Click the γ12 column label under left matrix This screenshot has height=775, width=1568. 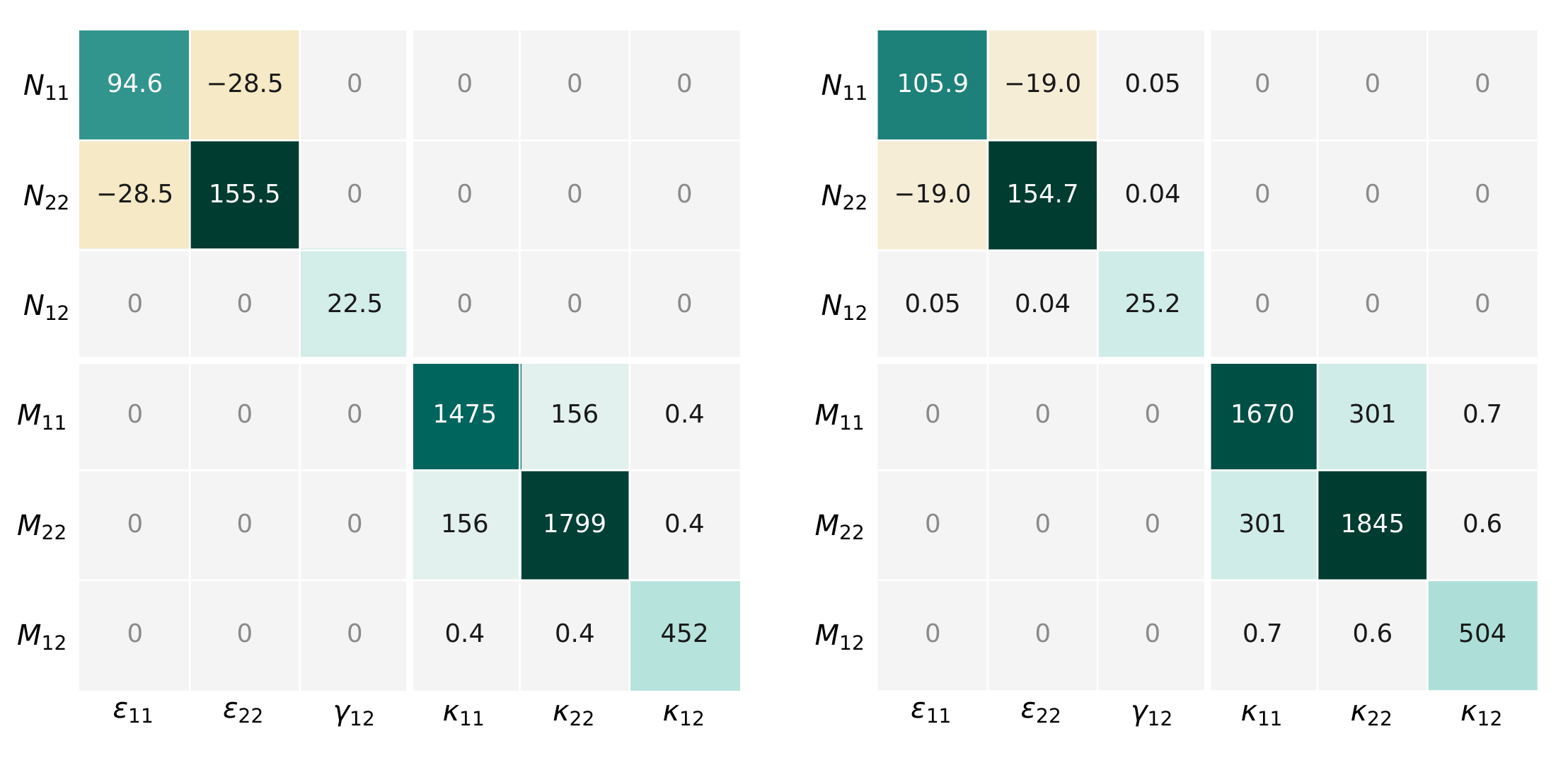coord(354,713)
